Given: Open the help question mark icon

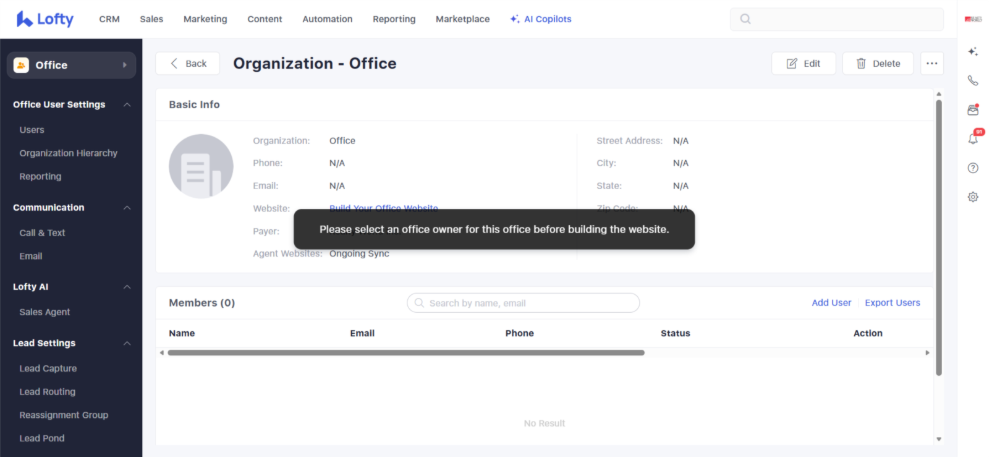Looking at the screenshot, I should [973, 168].
